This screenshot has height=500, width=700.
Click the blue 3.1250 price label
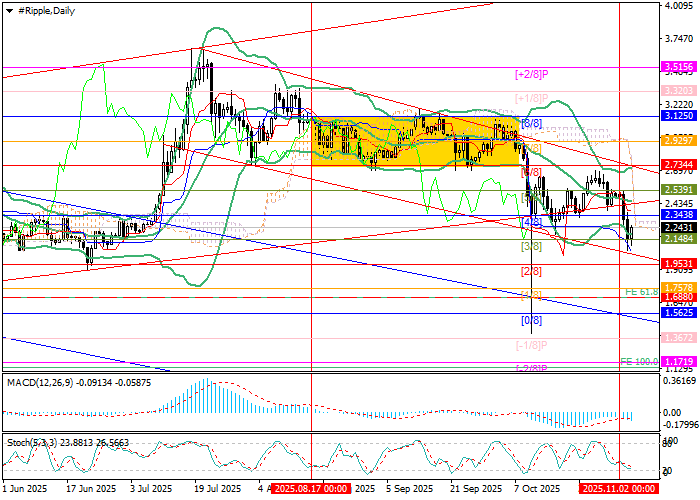[679, 116]
